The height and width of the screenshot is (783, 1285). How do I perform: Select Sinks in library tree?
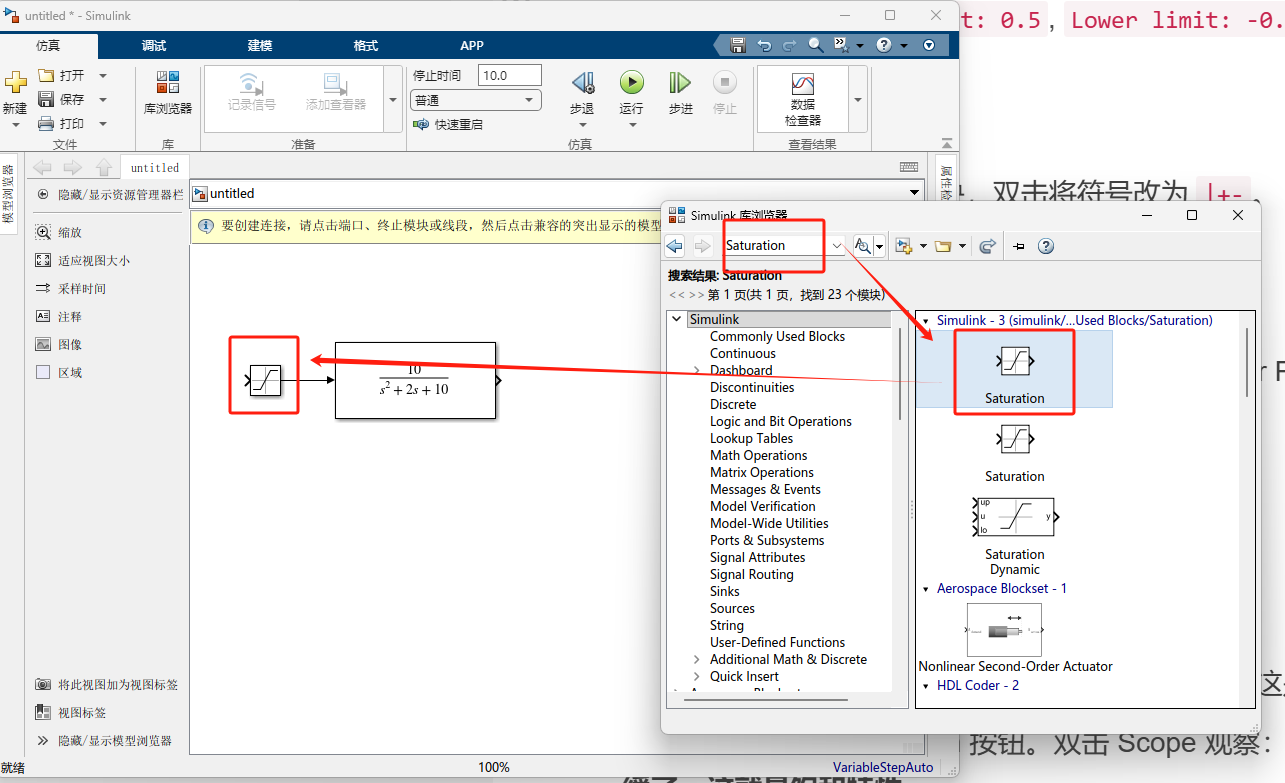pyautogui.click(x=725, y=591)
